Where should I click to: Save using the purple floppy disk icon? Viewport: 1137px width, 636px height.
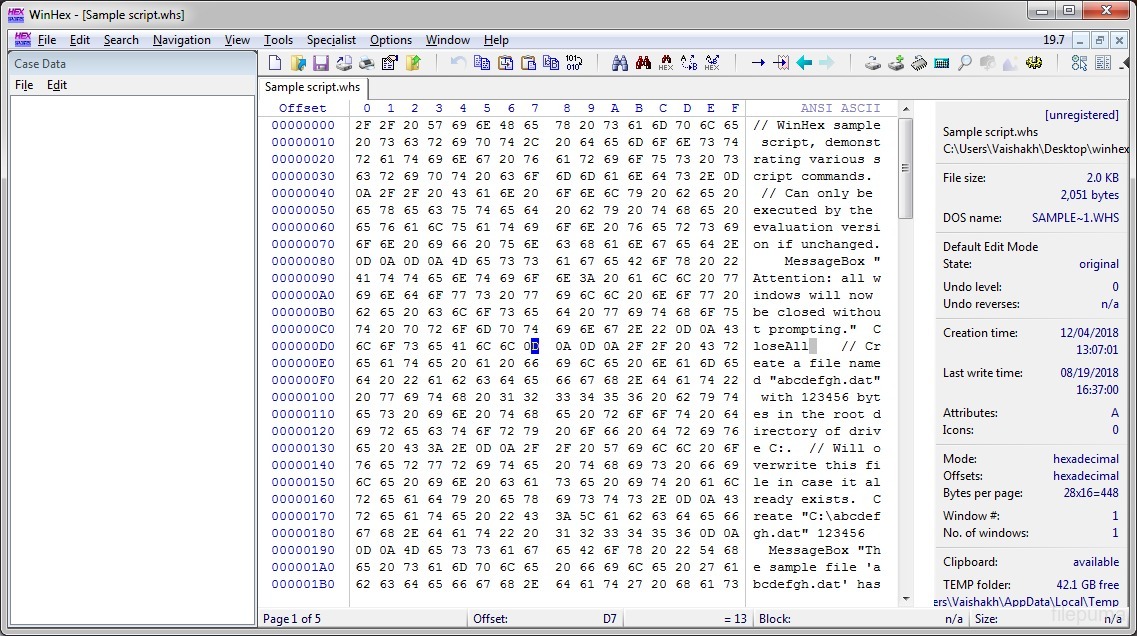[321, 63]
